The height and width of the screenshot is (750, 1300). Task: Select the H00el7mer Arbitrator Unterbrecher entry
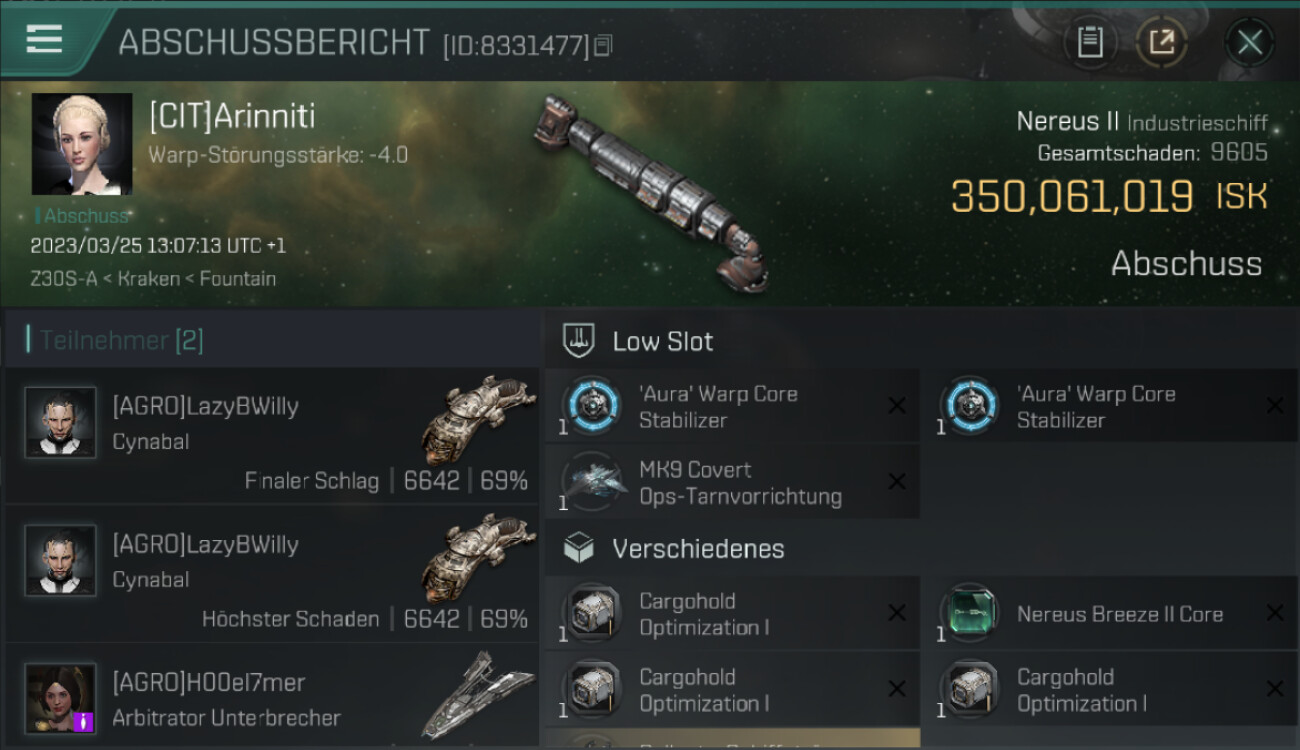[272, 697]
